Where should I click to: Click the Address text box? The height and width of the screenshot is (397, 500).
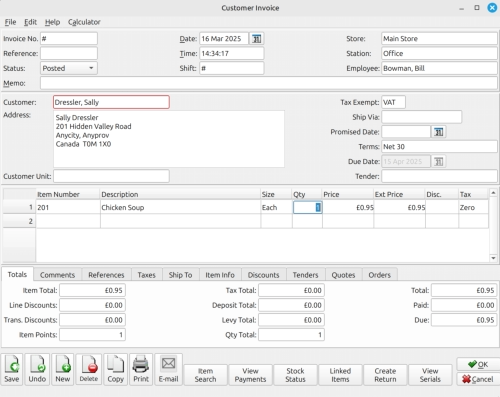pos(169,139)
